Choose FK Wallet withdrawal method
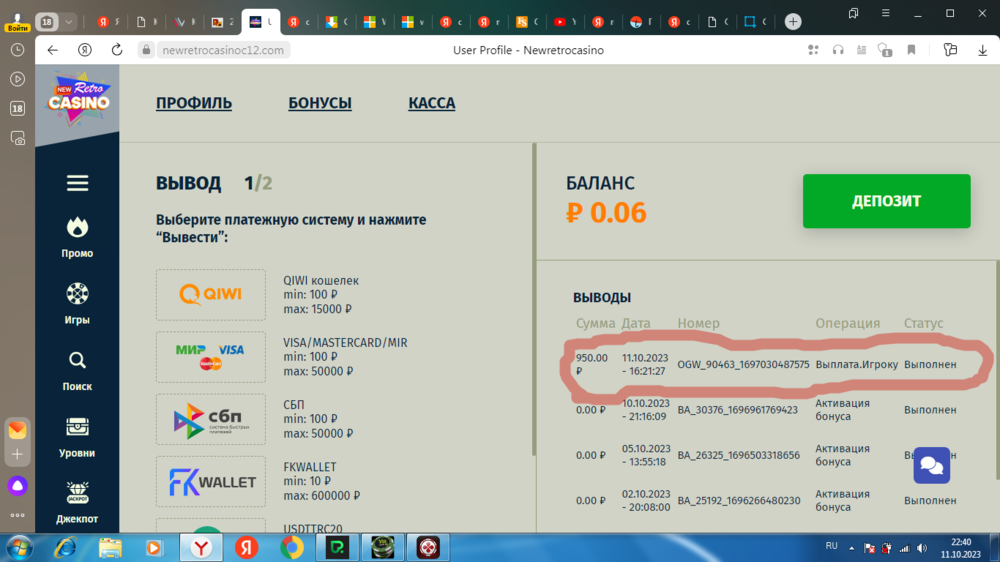The width and height of the screenshot is (1000, 562). point(211,482)
